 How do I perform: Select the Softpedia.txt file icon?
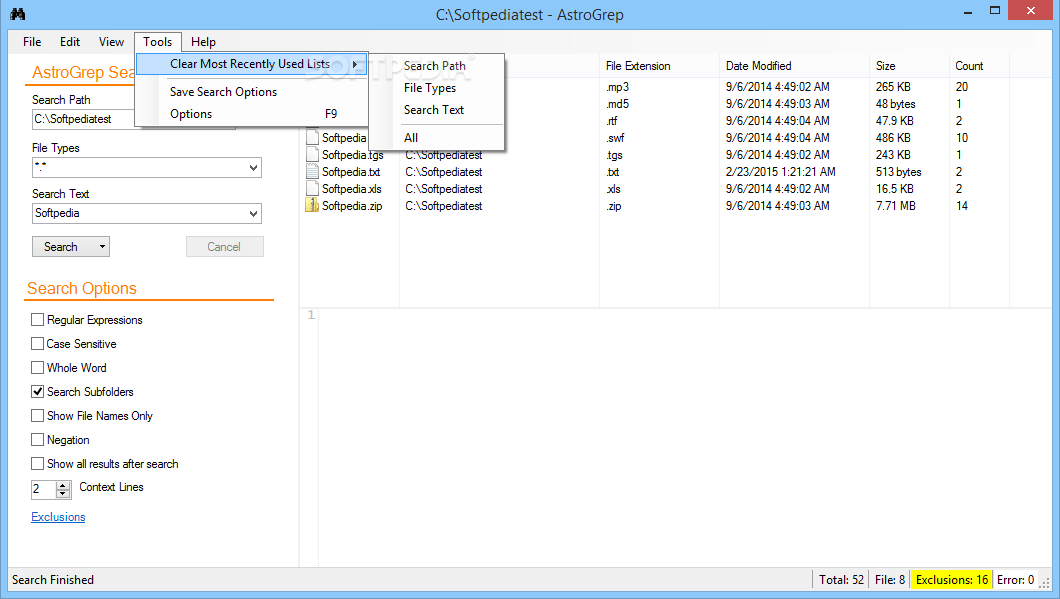point(312,172)
